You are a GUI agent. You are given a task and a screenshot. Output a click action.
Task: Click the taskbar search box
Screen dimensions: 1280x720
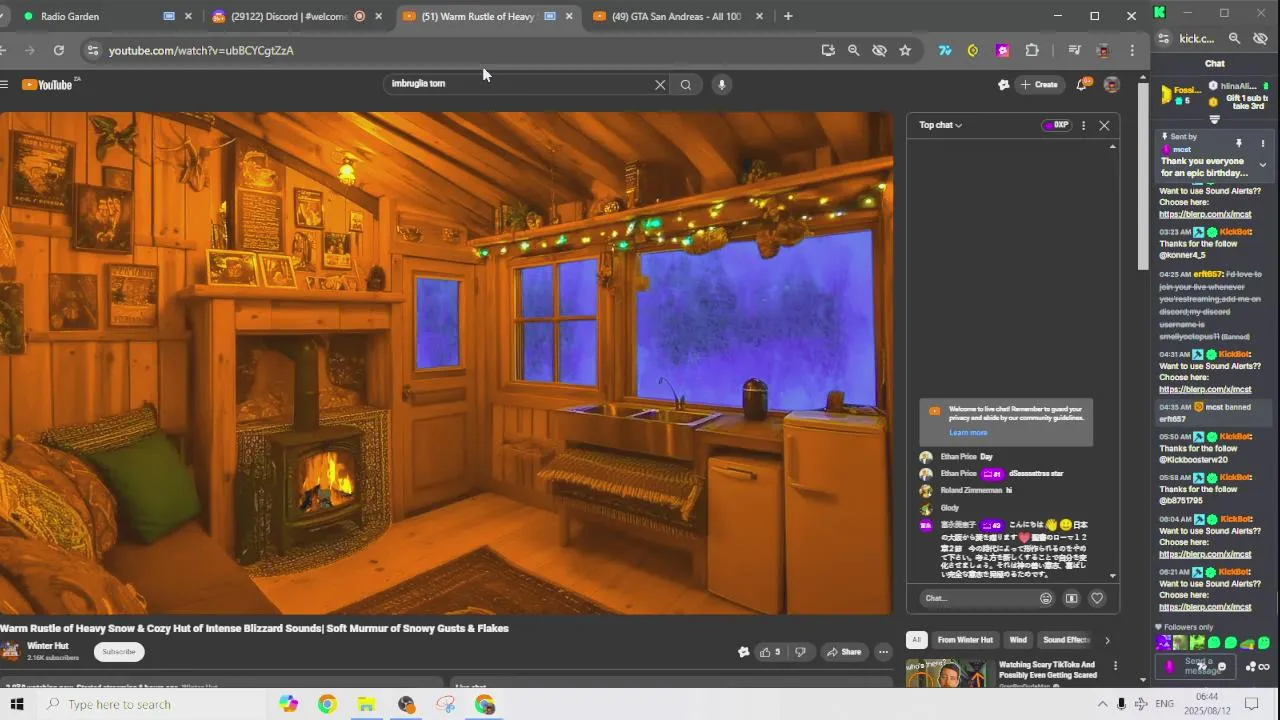[x=150, y=704]
